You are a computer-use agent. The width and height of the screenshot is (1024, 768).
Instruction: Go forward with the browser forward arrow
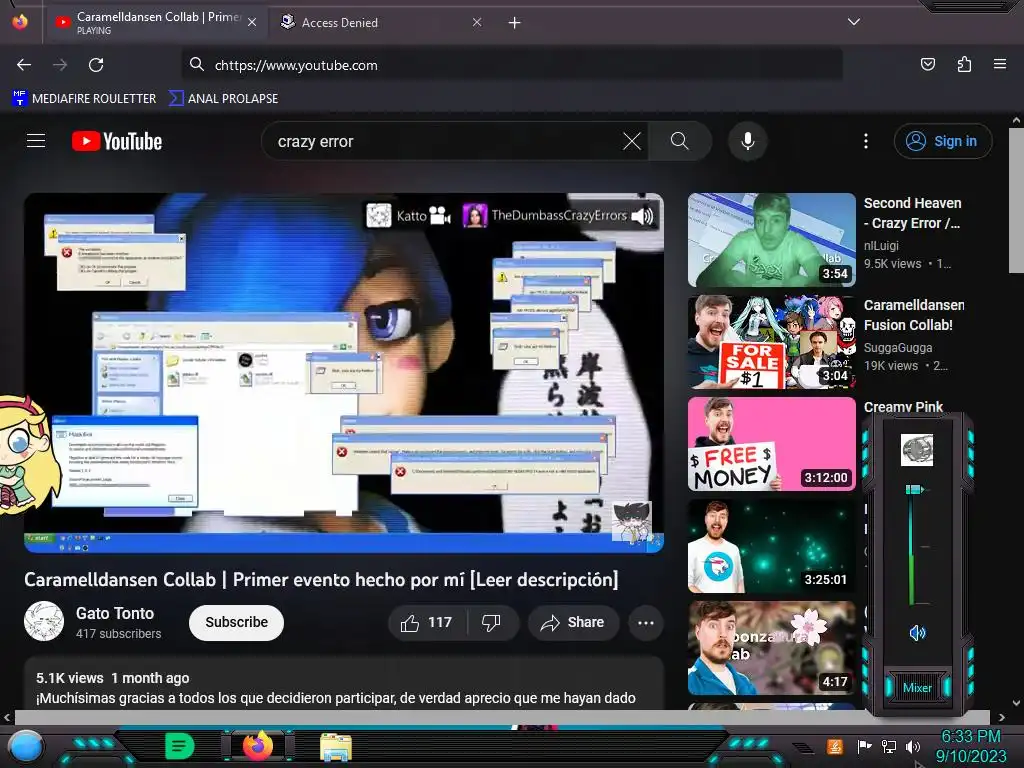pos(60,65)
